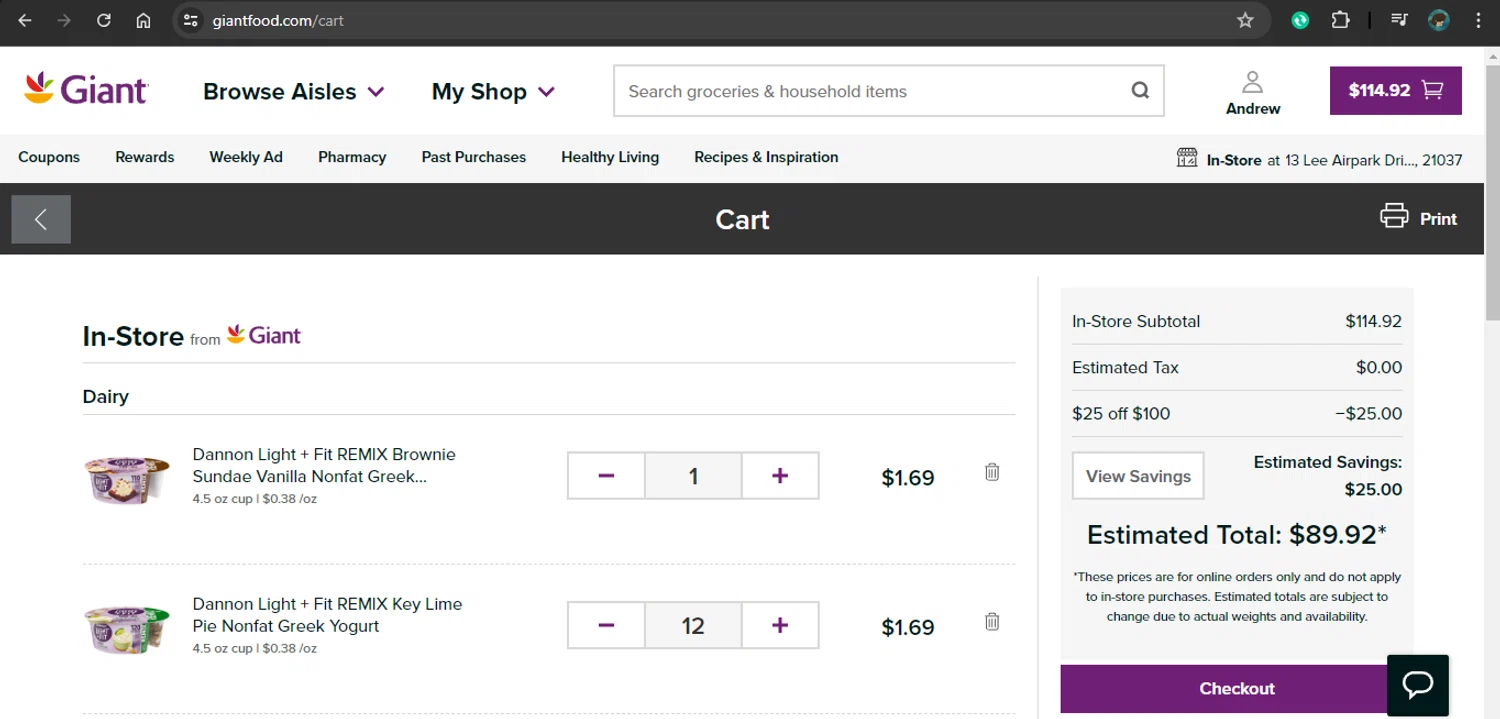Remove Key Lime Pie yogurt via trash icon

tap(992, 622)
